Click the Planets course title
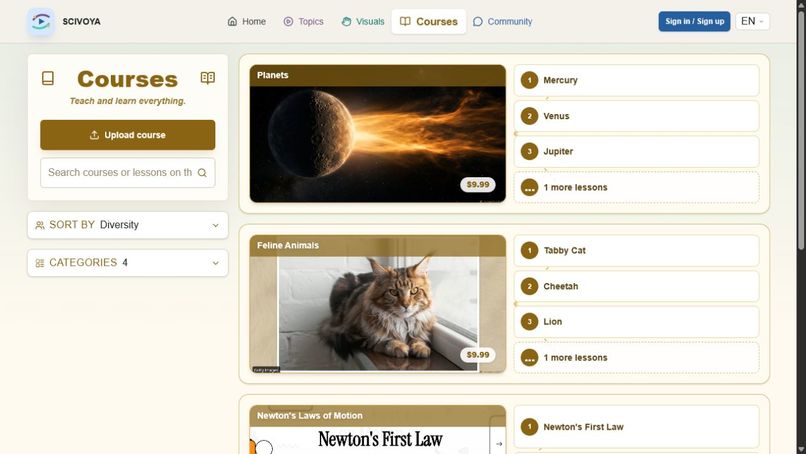The height and width of the screenshot is (454, 806). 272,75
